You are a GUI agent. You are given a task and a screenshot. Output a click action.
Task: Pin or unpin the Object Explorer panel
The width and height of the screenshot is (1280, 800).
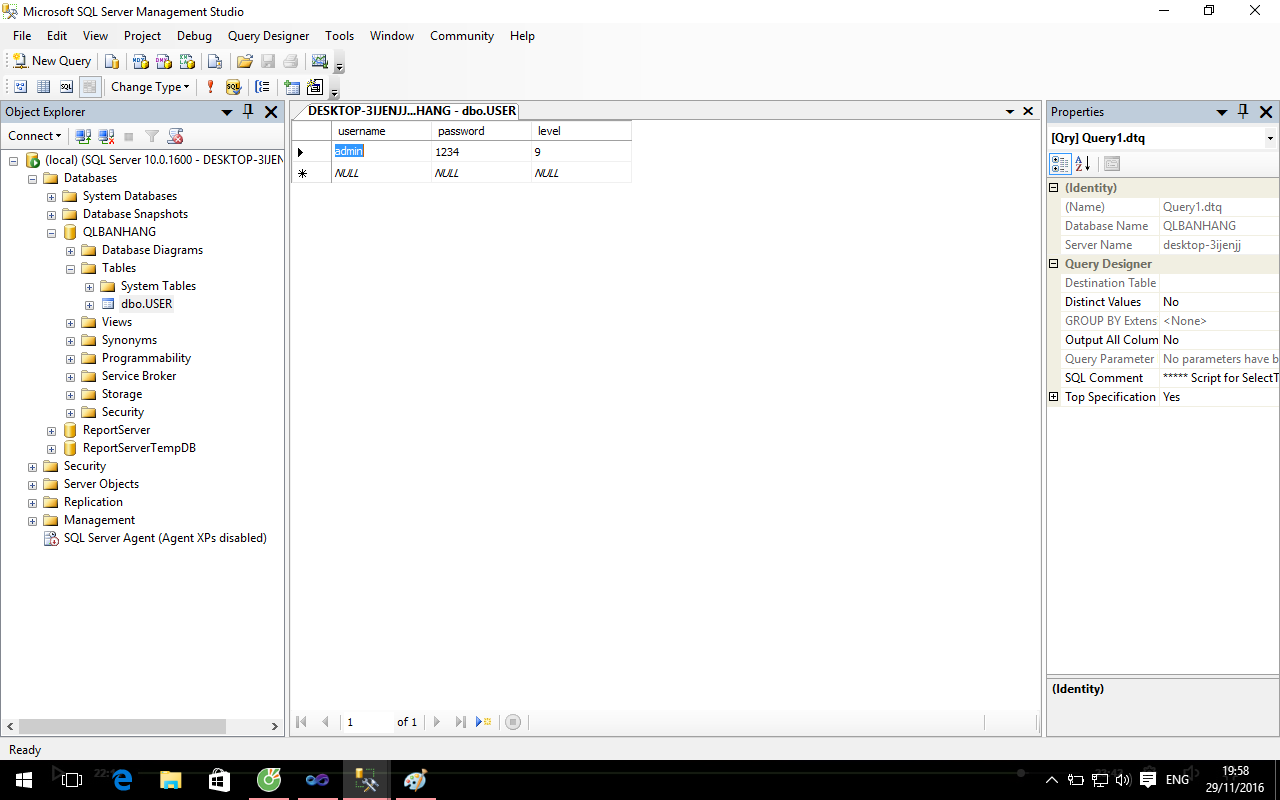248,112
